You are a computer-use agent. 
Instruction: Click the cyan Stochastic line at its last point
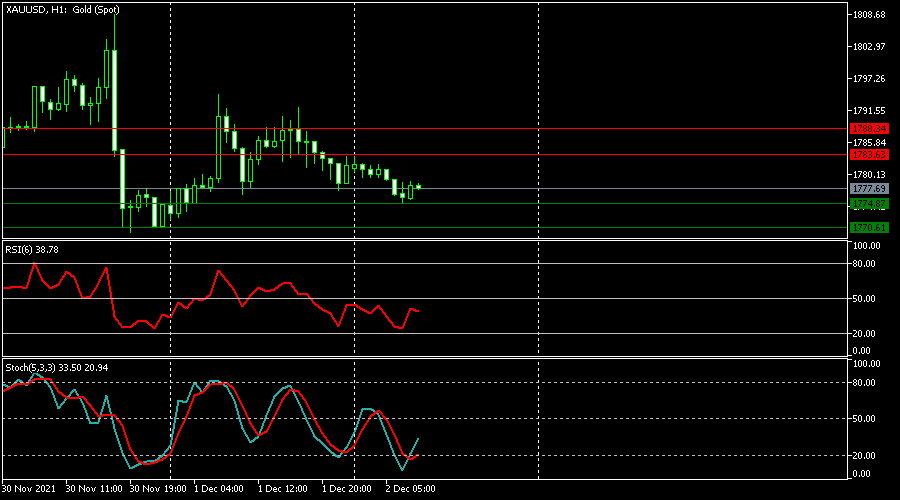click(x=418, y=439)
